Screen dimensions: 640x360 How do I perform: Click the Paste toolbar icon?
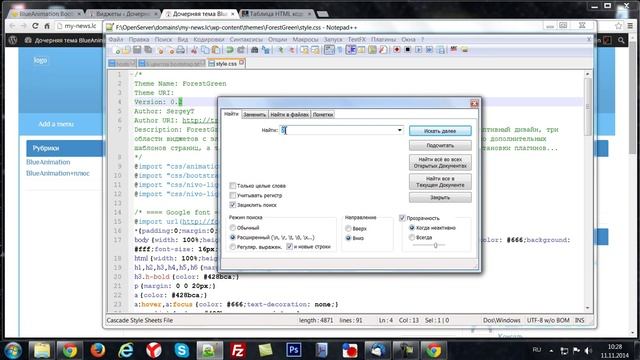click(216, 50)
